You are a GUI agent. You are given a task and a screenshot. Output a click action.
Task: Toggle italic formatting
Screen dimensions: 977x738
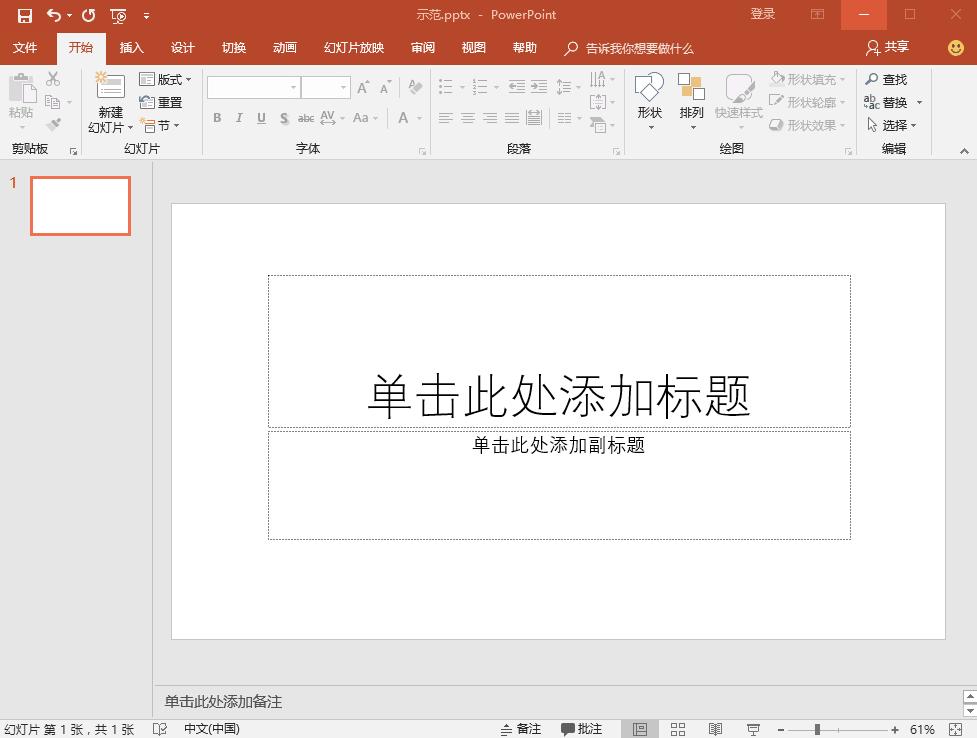pyautogui.click(x=239, y=118)
